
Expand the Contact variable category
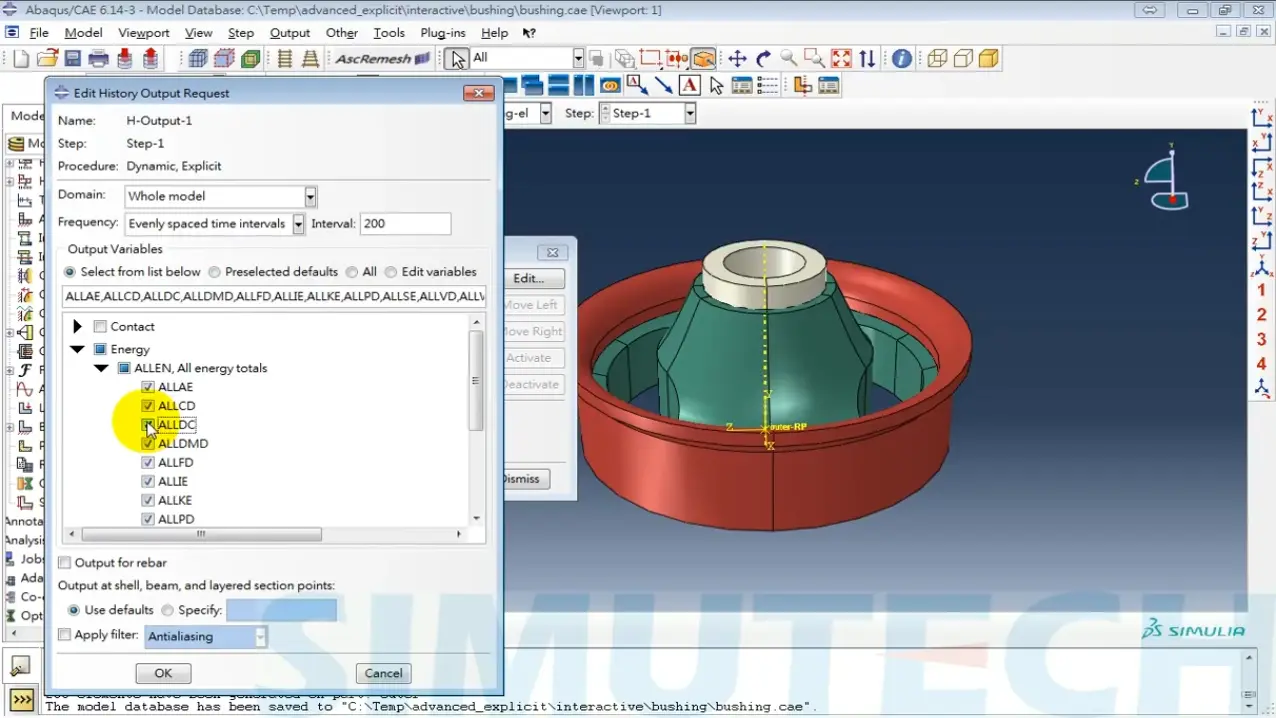pos(77,327)
